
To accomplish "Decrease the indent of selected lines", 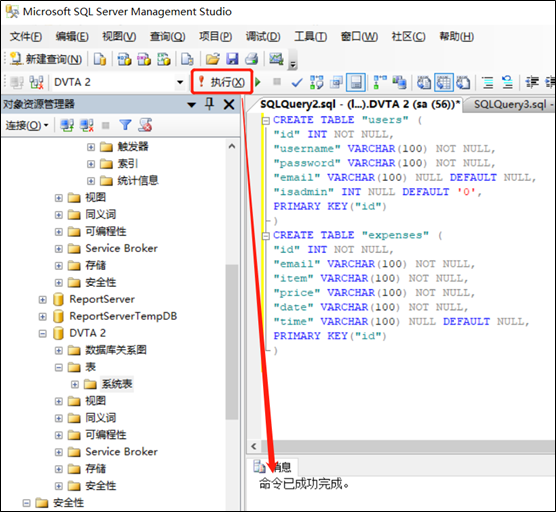I will [x=532, y=82].
